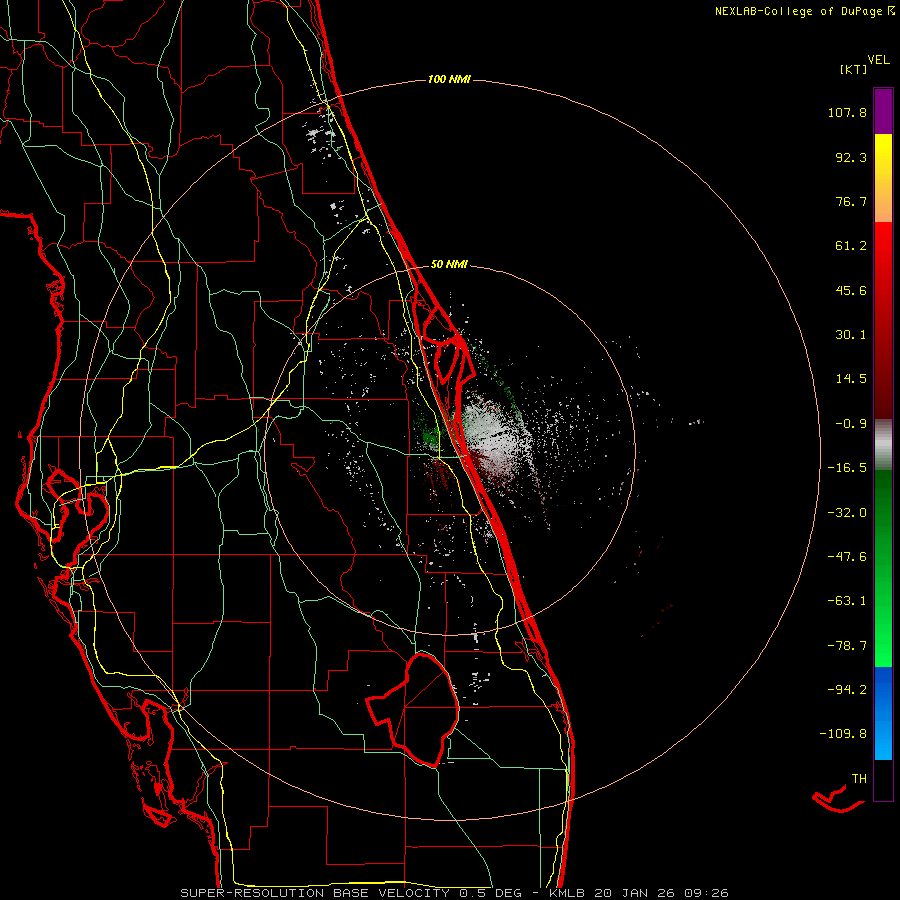Screen dimensions: 900x900
Task: Pick the green segment of the velocity color bar
Action: [883, 568]
